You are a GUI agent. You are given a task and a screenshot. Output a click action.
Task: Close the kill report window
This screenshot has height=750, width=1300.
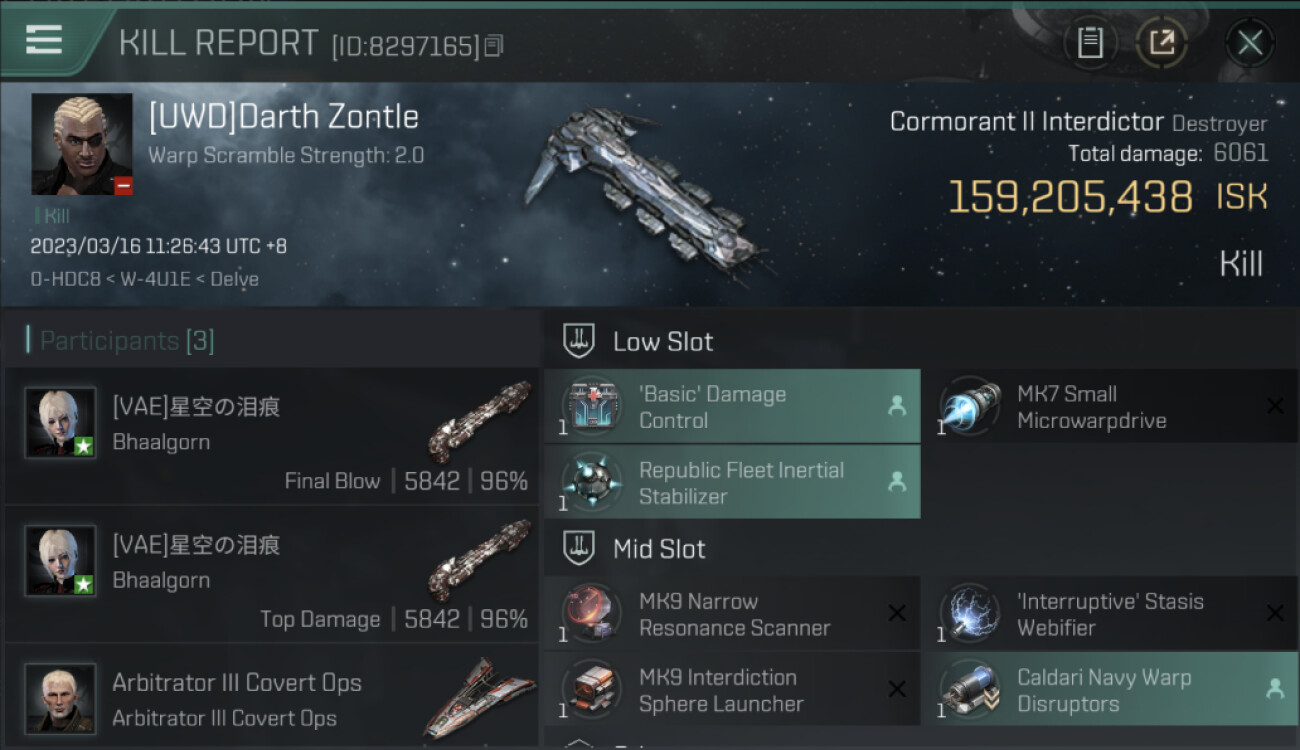pyautogui.click(x=1250, y=43)
